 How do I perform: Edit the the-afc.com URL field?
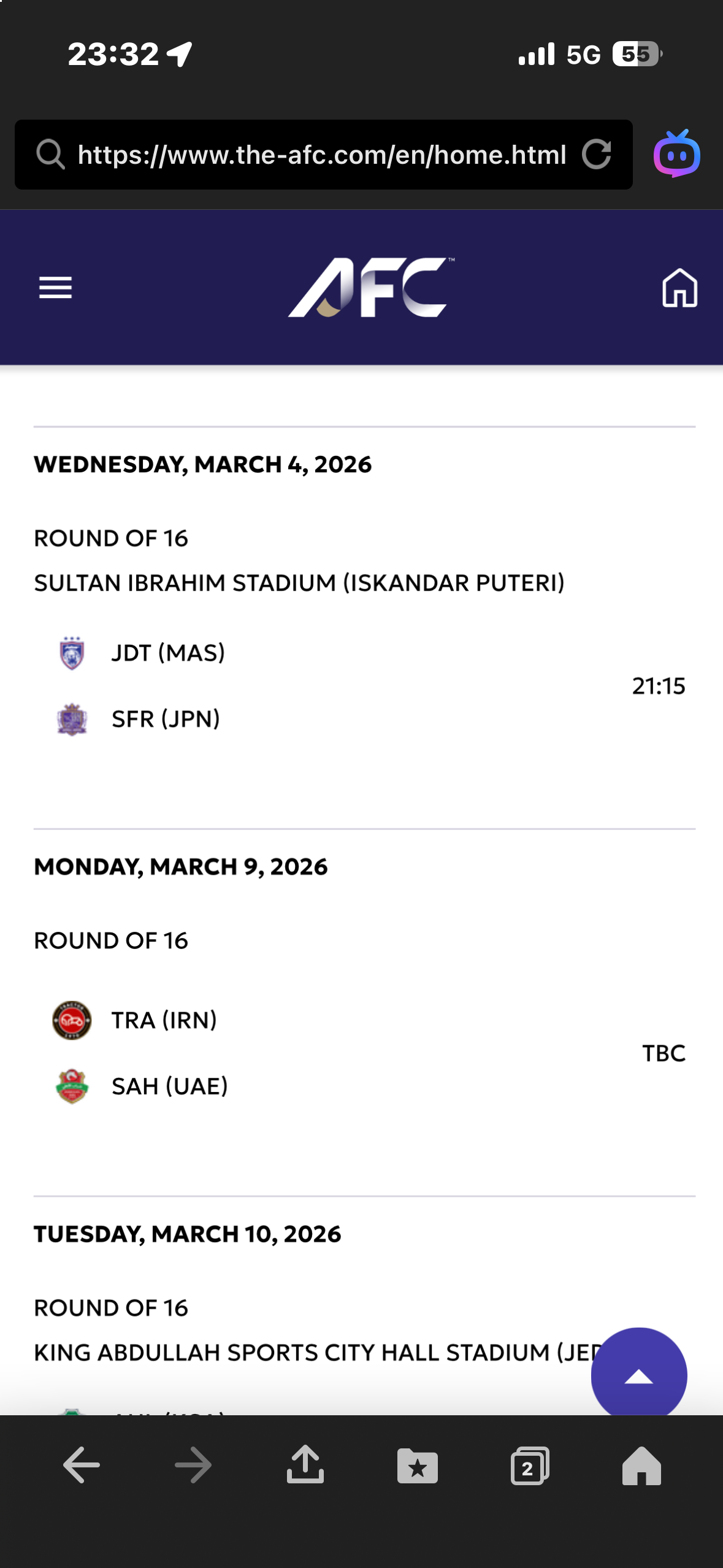[x=321, y=155]
